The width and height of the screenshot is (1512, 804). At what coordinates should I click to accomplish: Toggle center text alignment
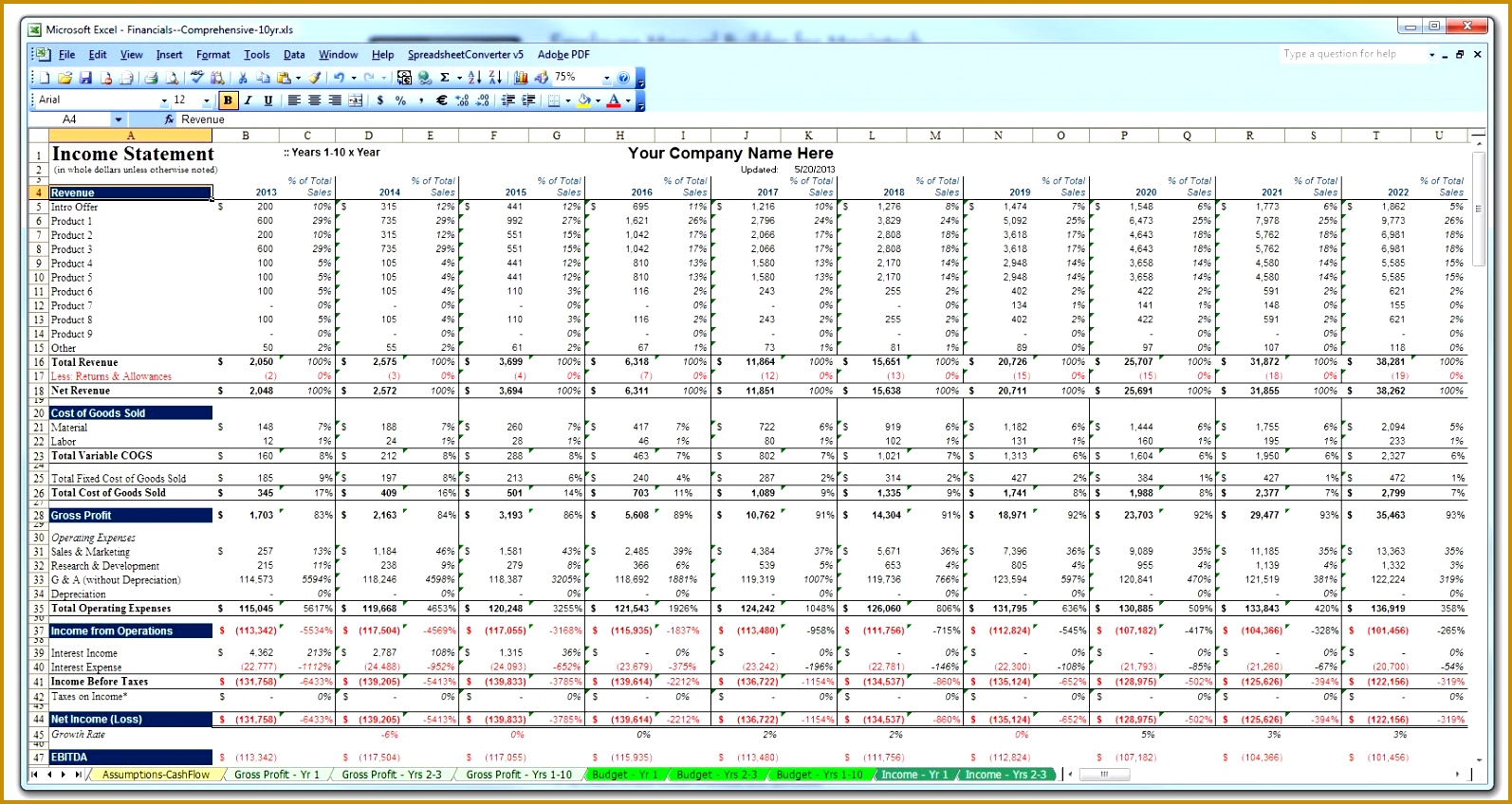click(x=315, y=100)
